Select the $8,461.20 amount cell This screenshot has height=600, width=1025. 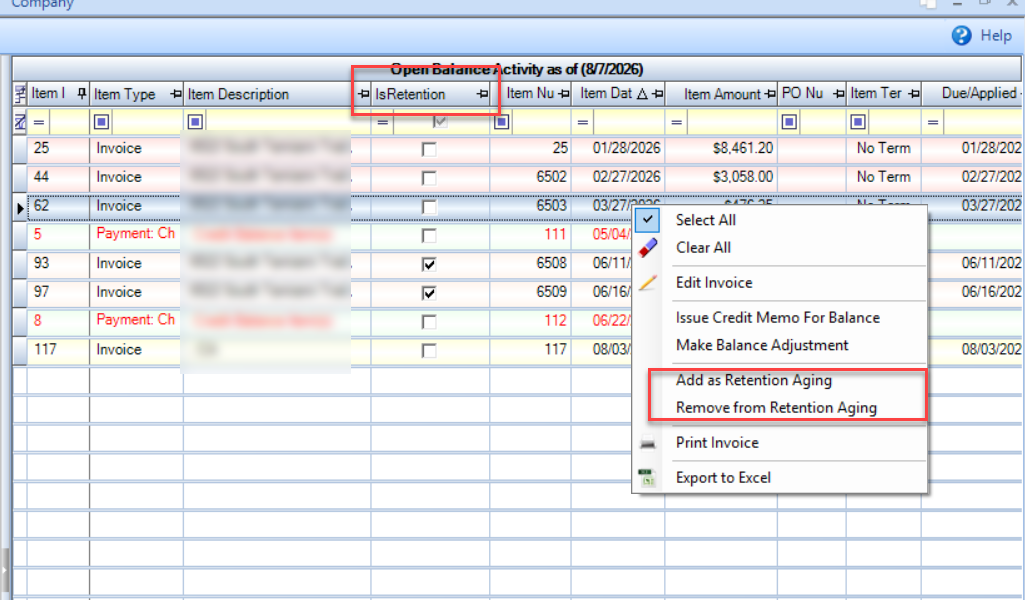(721, 148)
